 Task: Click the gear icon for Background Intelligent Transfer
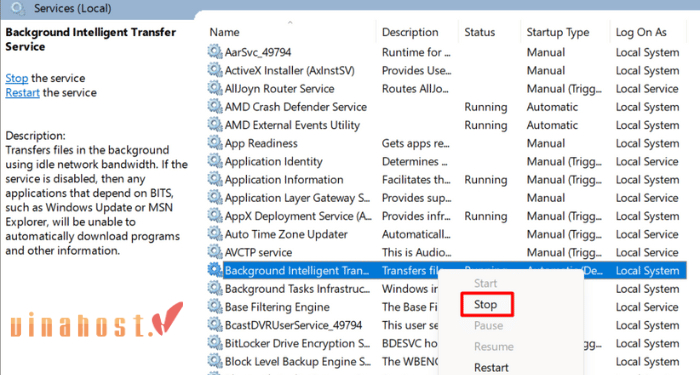click(215, 270)
